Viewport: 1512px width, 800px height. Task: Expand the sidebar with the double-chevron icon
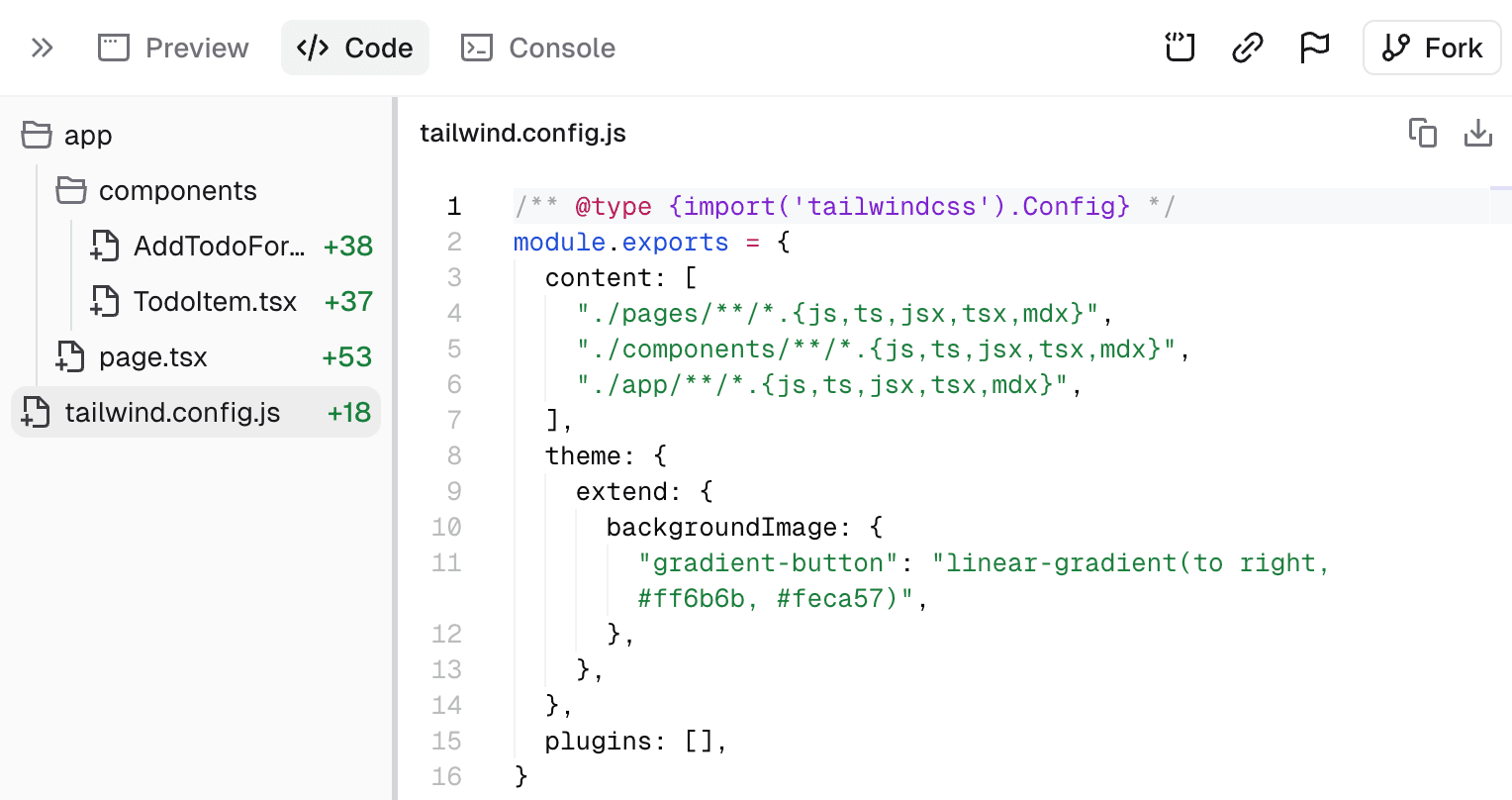click(x=42, y=47)
